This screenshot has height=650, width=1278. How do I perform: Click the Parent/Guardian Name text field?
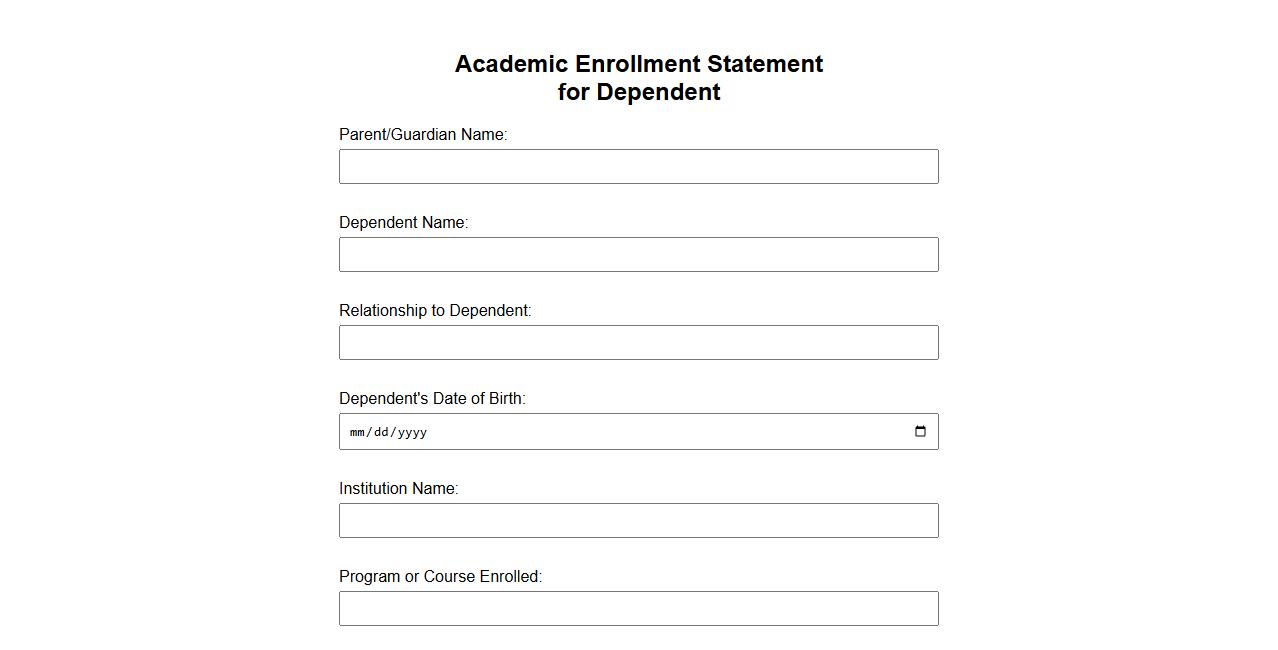638,167
